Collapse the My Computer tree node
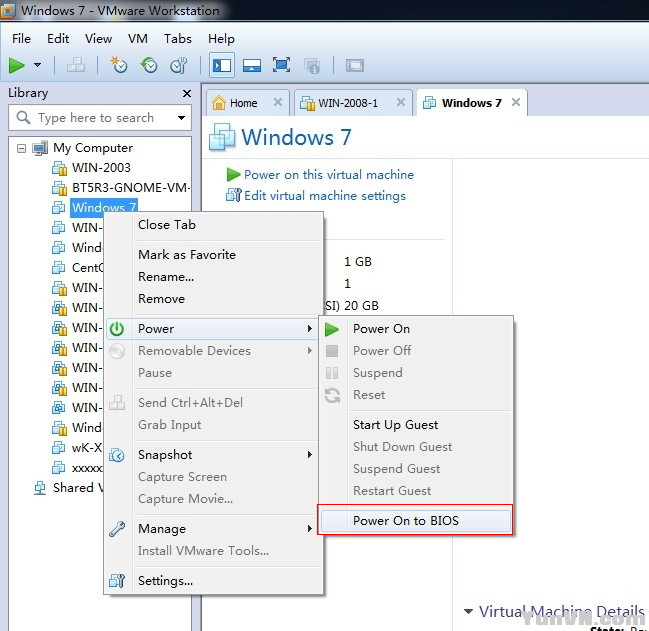The height and width of the screenshot is (631, 649). tap(21, 148)
